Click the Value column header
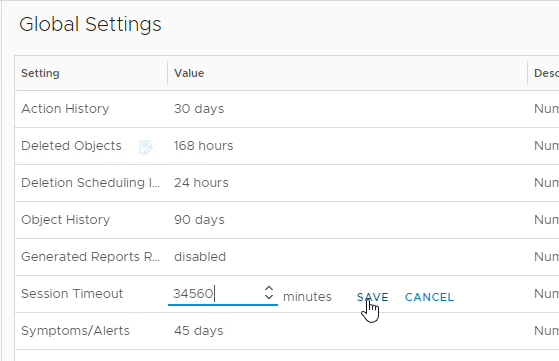Screen dimensions: 559x361 [x=189, y=73]
